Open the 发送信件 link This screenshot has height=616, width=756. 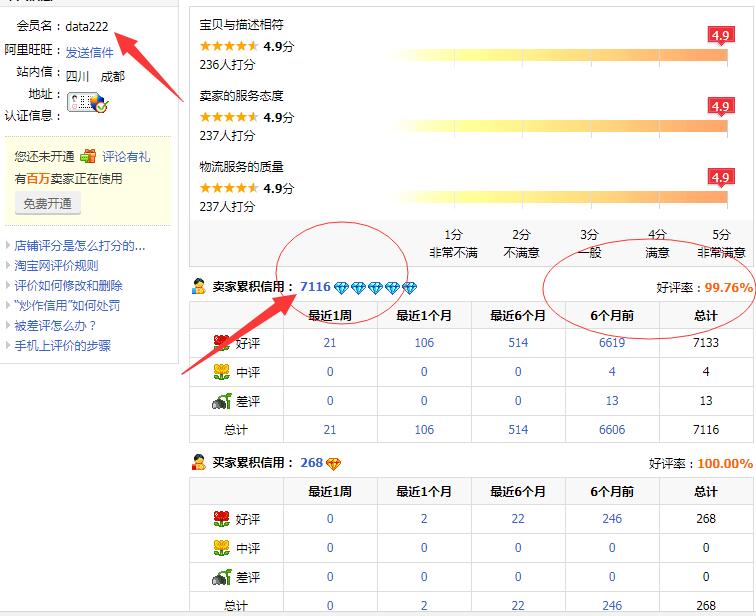[90, 53]
